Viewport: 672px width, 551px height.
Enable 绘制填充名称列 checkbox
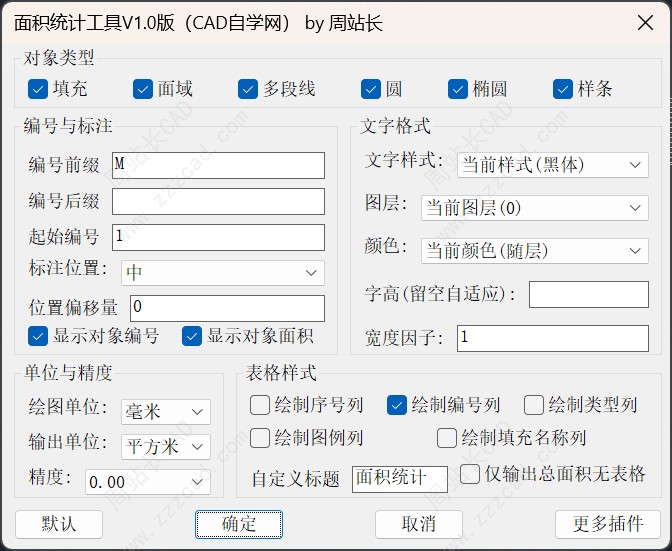[x=447, y=438]
